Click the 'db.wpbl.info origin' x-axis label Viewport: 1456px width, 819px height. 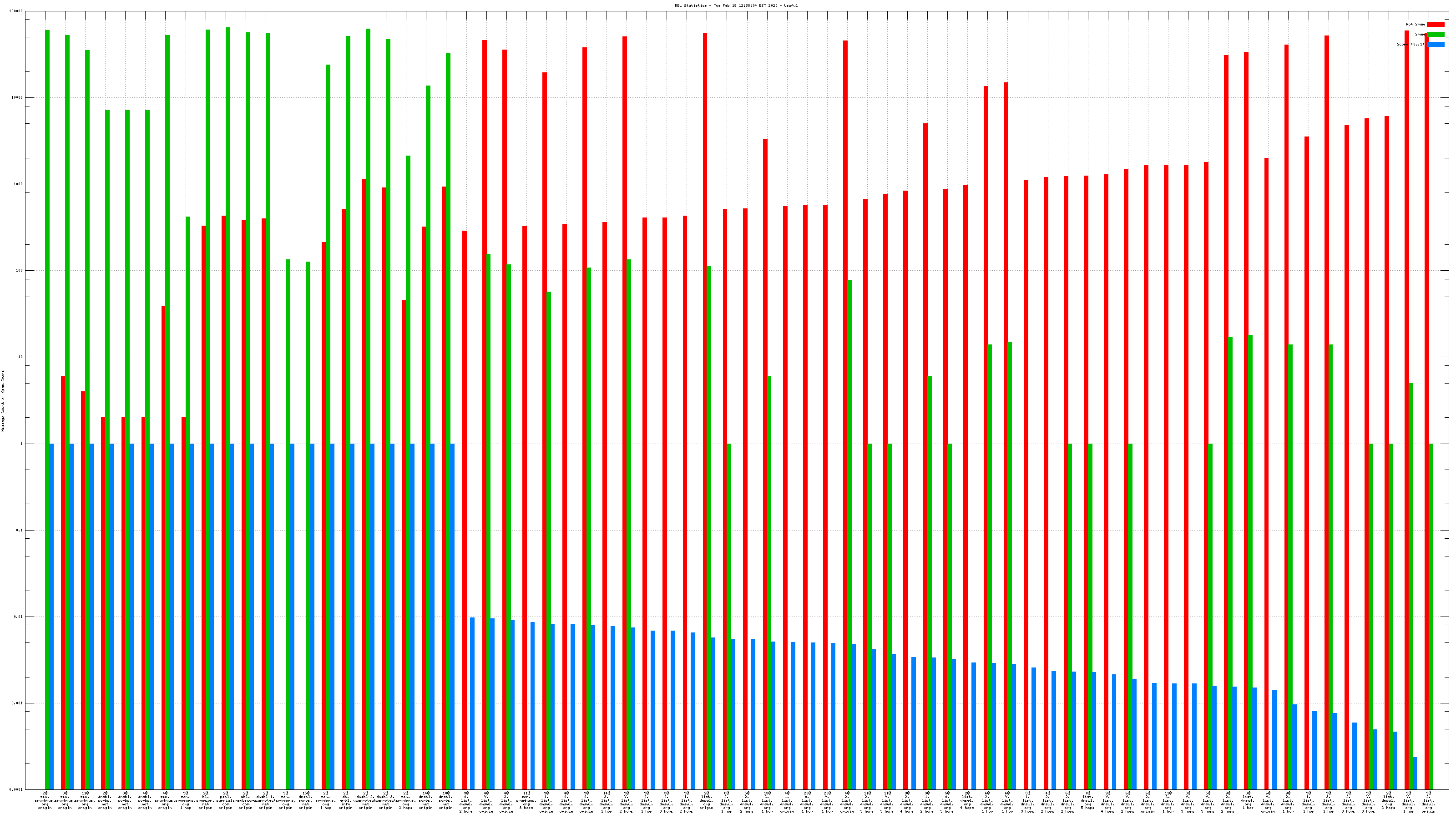point(345,800)
